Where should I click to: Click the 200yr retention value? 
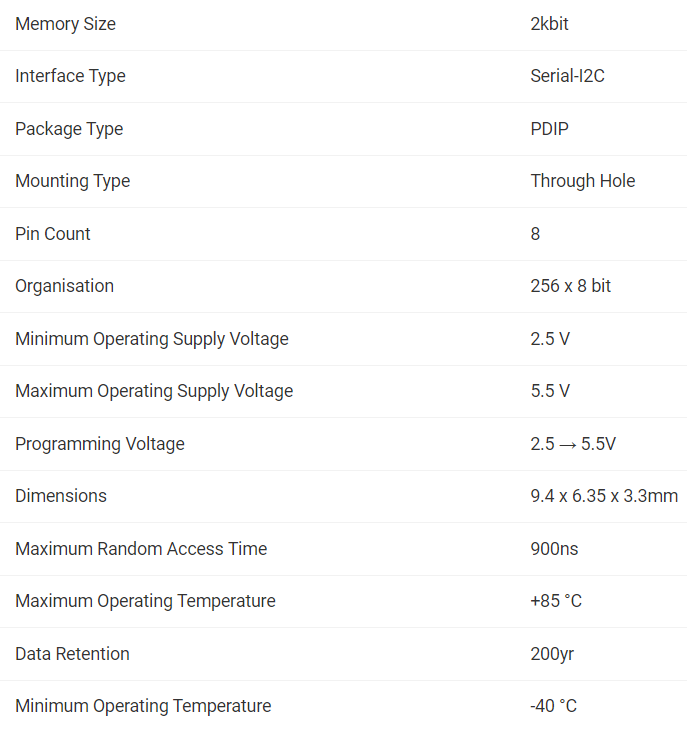point(552,654)
